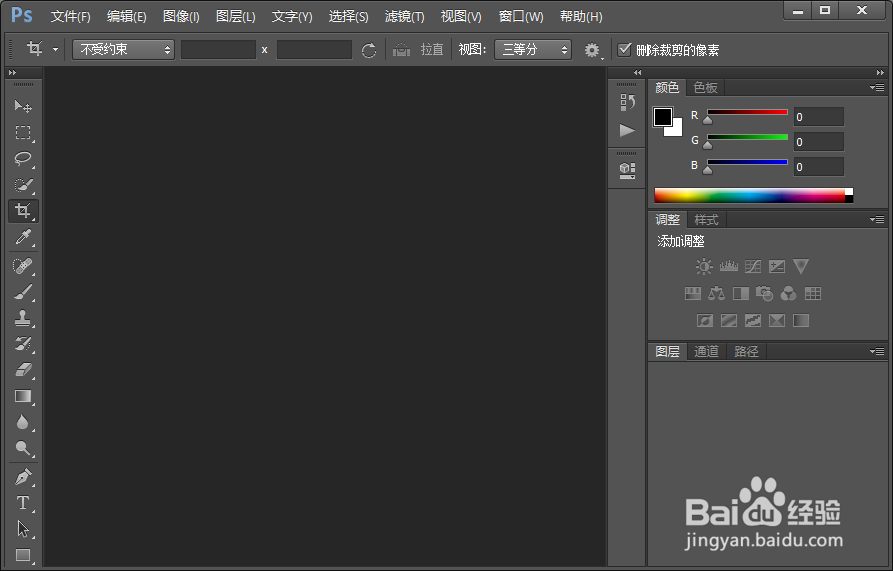This screenshot has width=893, height=571.
Task: Select the Eyedropper tool
Action: click(23, 237)
